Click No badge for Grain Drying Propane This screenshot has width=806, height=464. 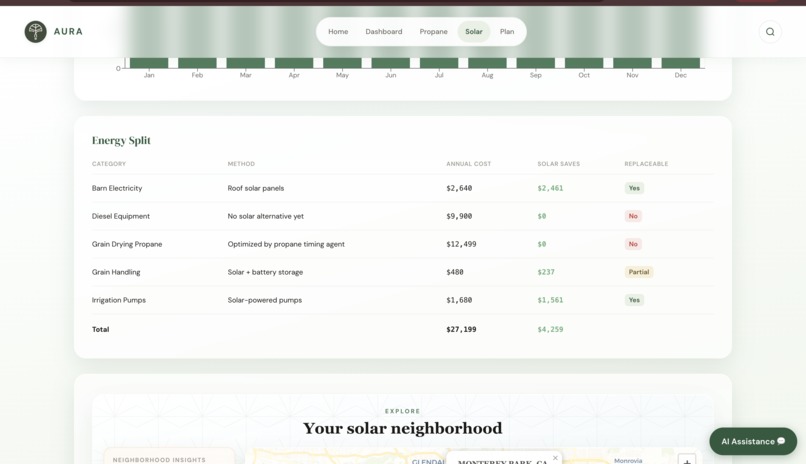point(633,244)
